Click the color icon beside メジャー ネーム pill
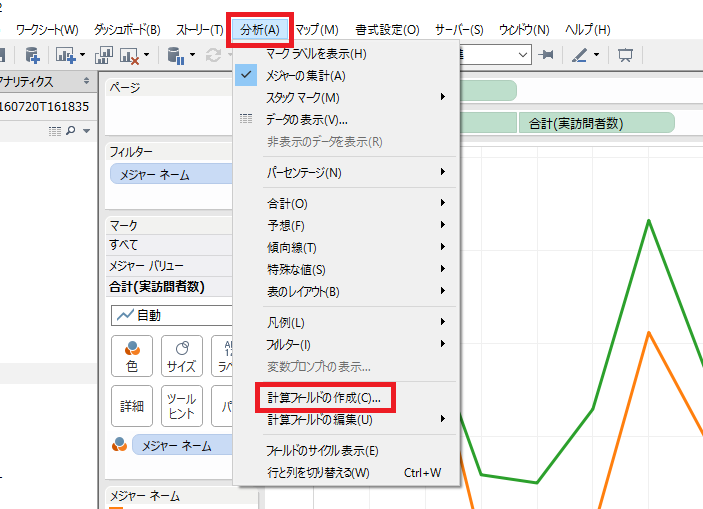Screen dimensions: 703x509 (119, 444)
